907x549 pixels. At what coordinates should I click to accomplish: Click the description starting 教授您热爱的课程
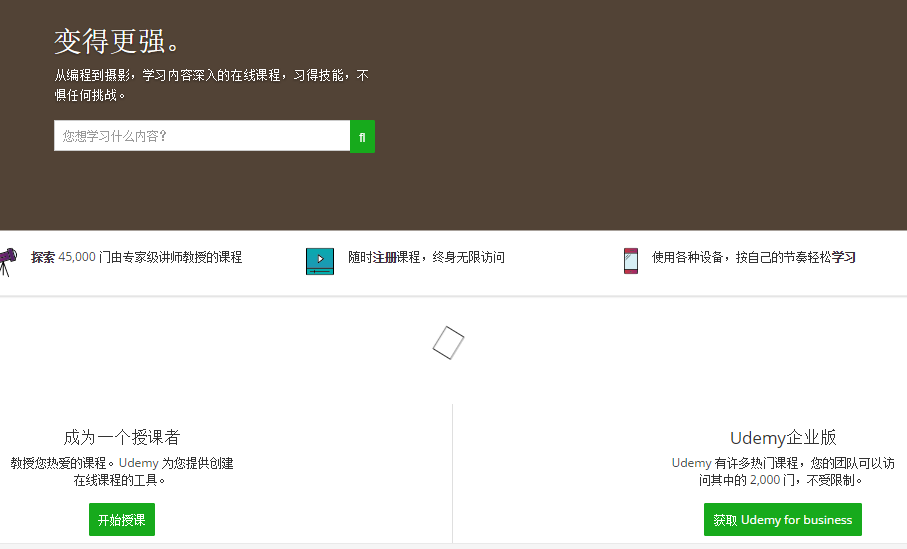pos(121,471)
